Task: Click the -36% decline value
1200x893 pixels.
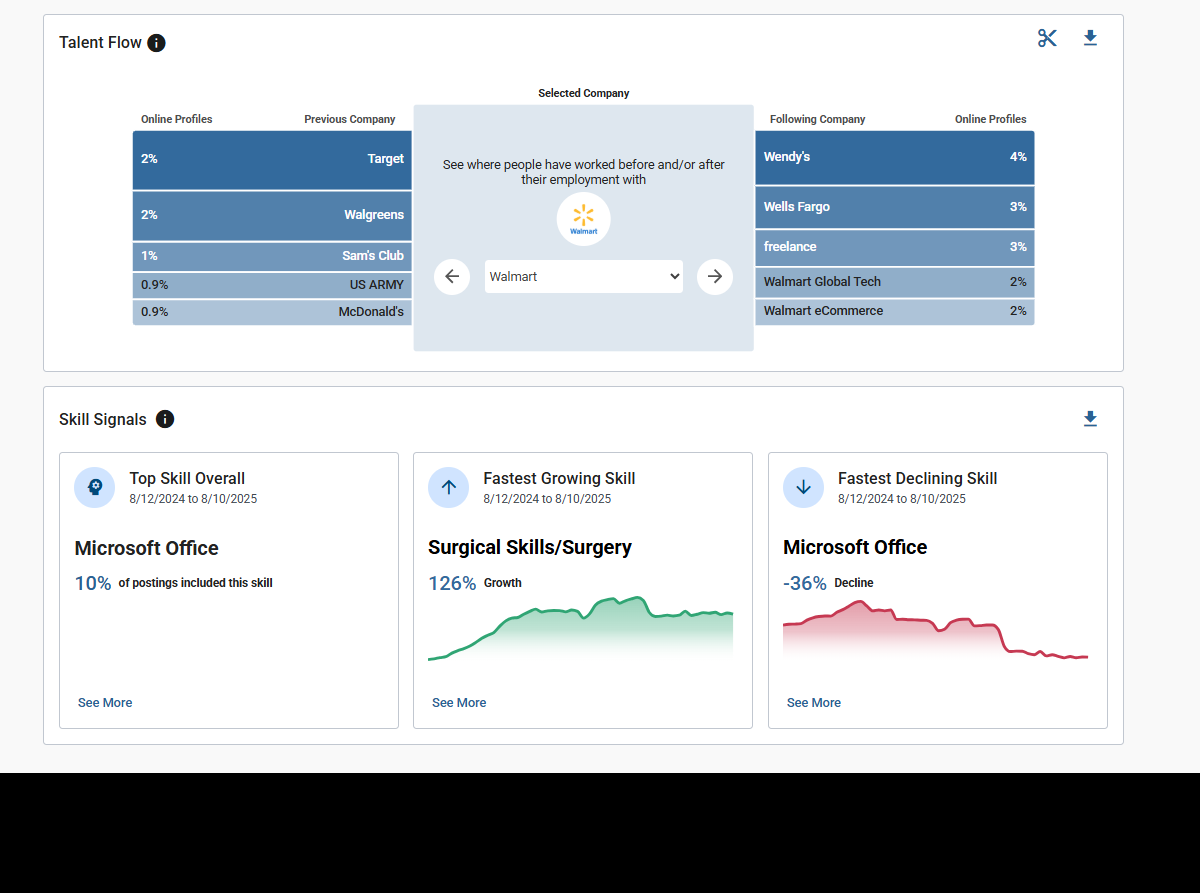Action: pos(805,583)
